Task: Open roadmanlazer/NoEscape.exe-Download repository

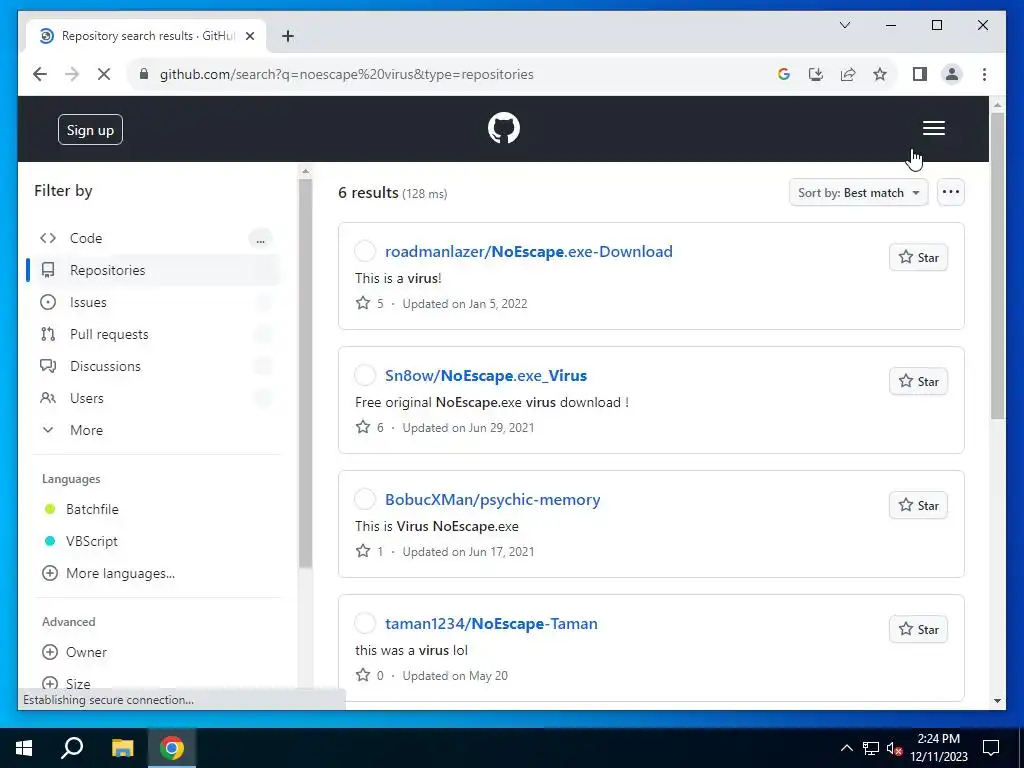Action: tap(528, 251)
